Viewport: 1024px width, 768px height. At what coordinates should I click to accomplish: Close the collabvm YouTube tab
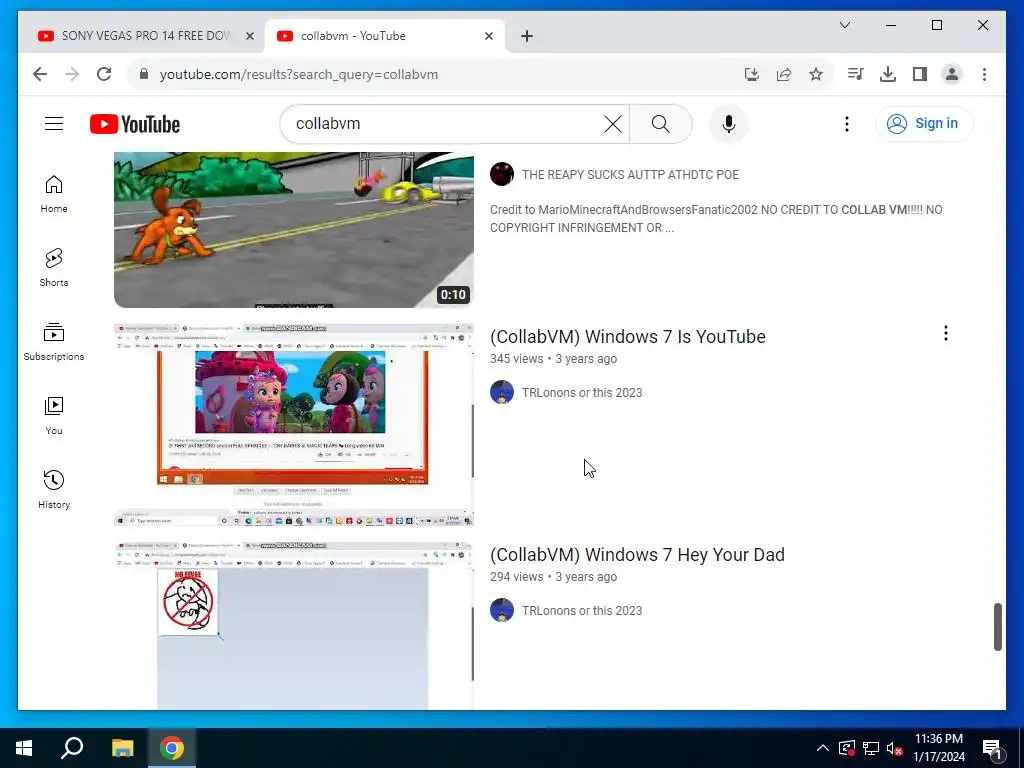488,37
